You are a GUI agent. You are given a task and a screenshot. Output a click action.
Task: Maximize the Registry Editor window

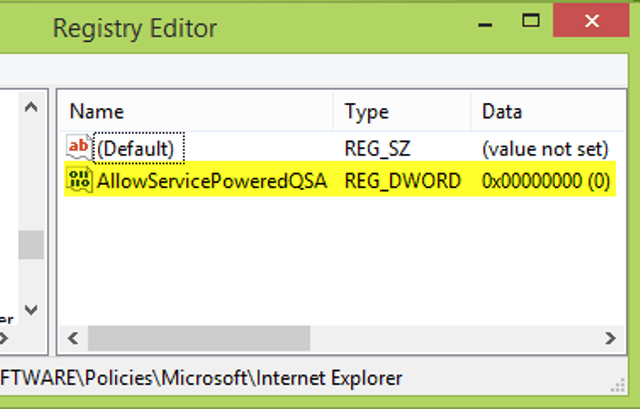click(x=531, y=20)
